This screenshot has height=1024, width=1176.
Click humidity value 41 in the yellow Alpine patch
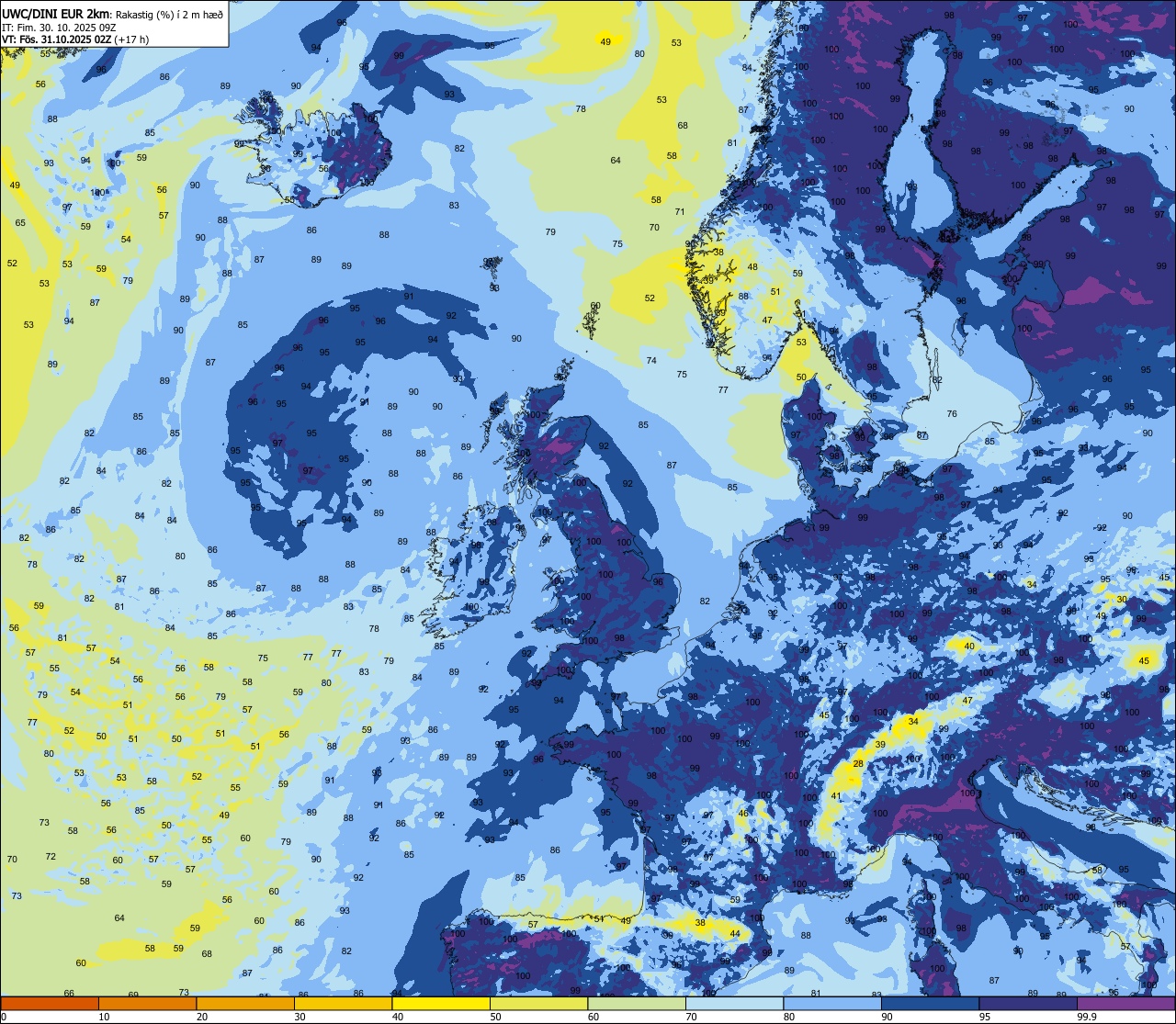836,796
